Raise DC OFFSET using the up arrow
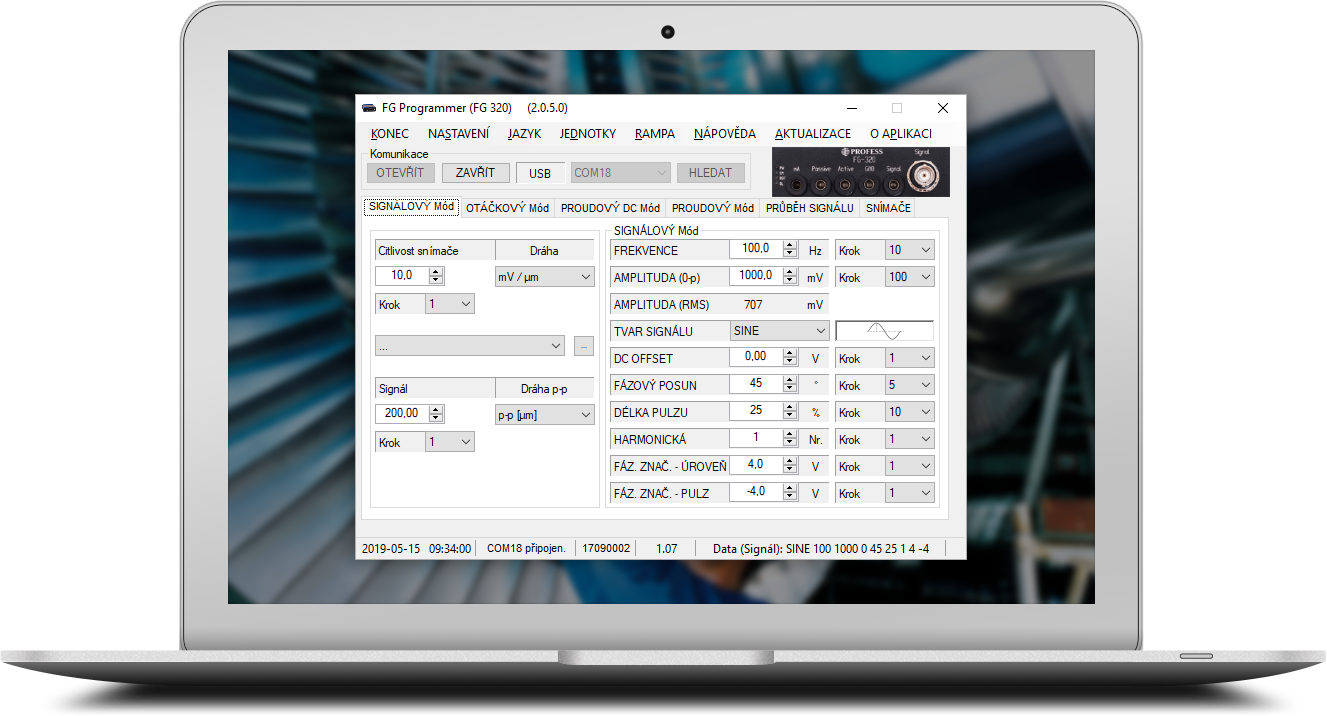 coord(790,353)
